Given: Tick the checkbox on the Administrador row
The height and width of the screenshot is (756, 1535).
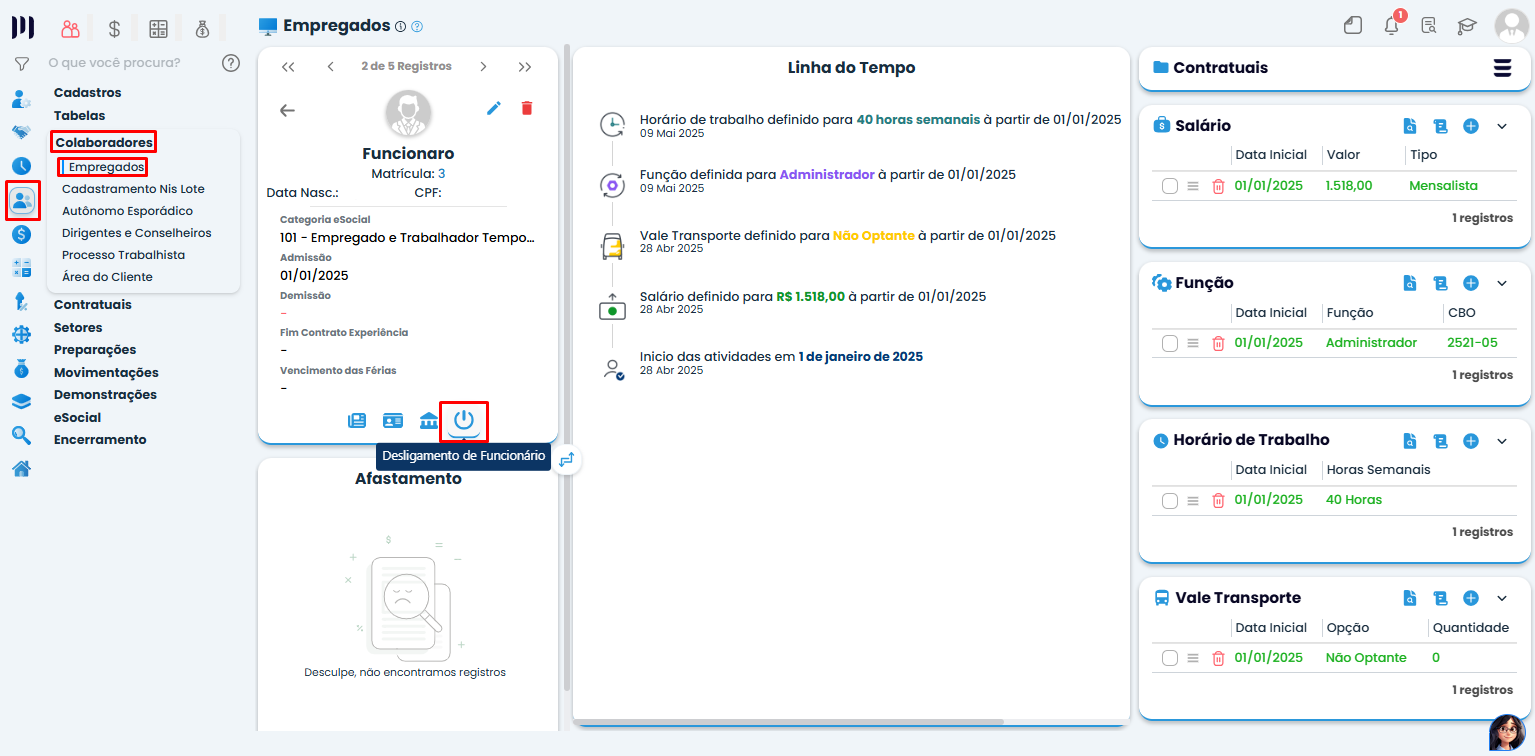Looking at the screenshot, I should click(1170, 343).
